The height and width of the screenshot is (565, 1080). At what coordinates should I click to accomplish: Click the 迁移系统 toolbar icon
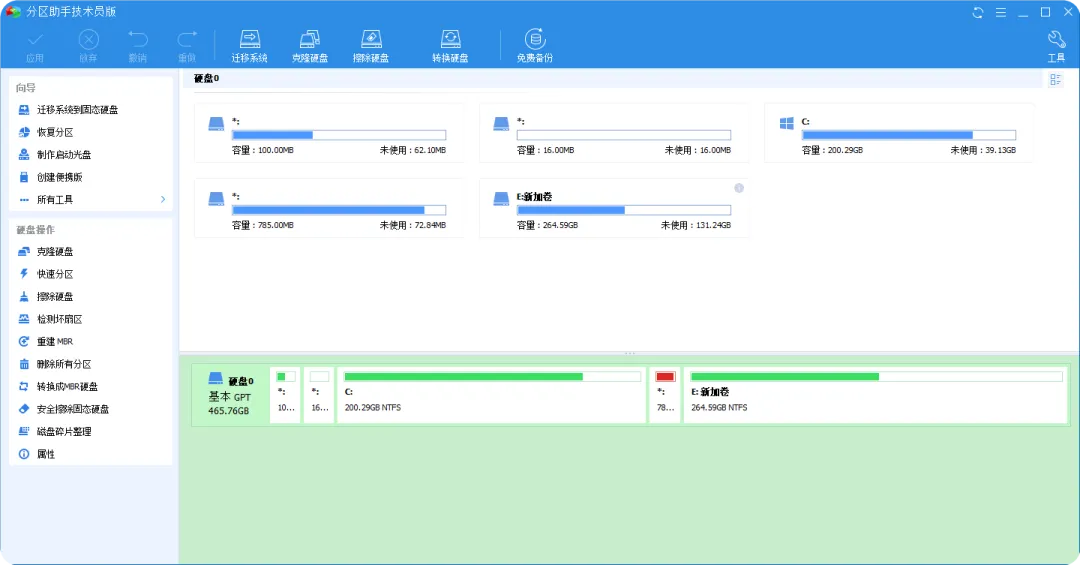click(249, 46)
